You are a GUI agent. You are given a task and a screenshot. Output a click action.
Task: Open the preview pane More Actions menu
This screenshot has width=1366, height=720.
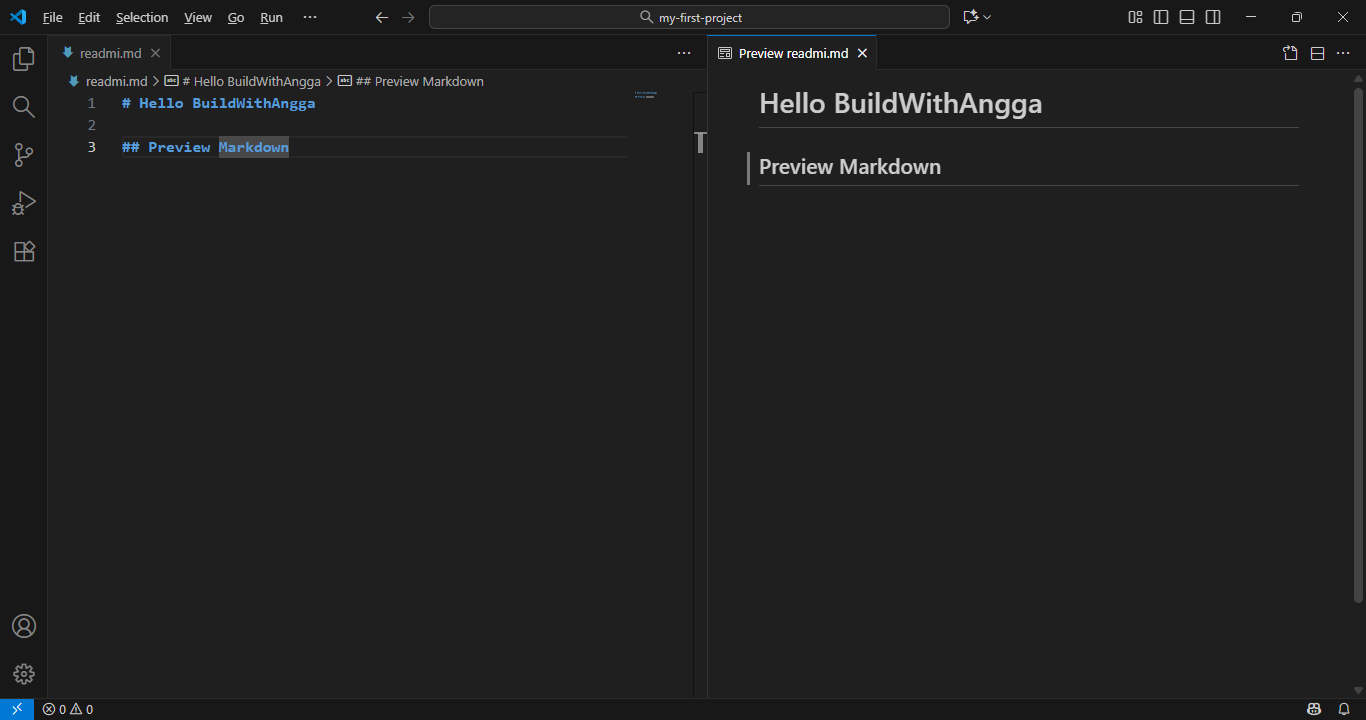click(1343, 52)
